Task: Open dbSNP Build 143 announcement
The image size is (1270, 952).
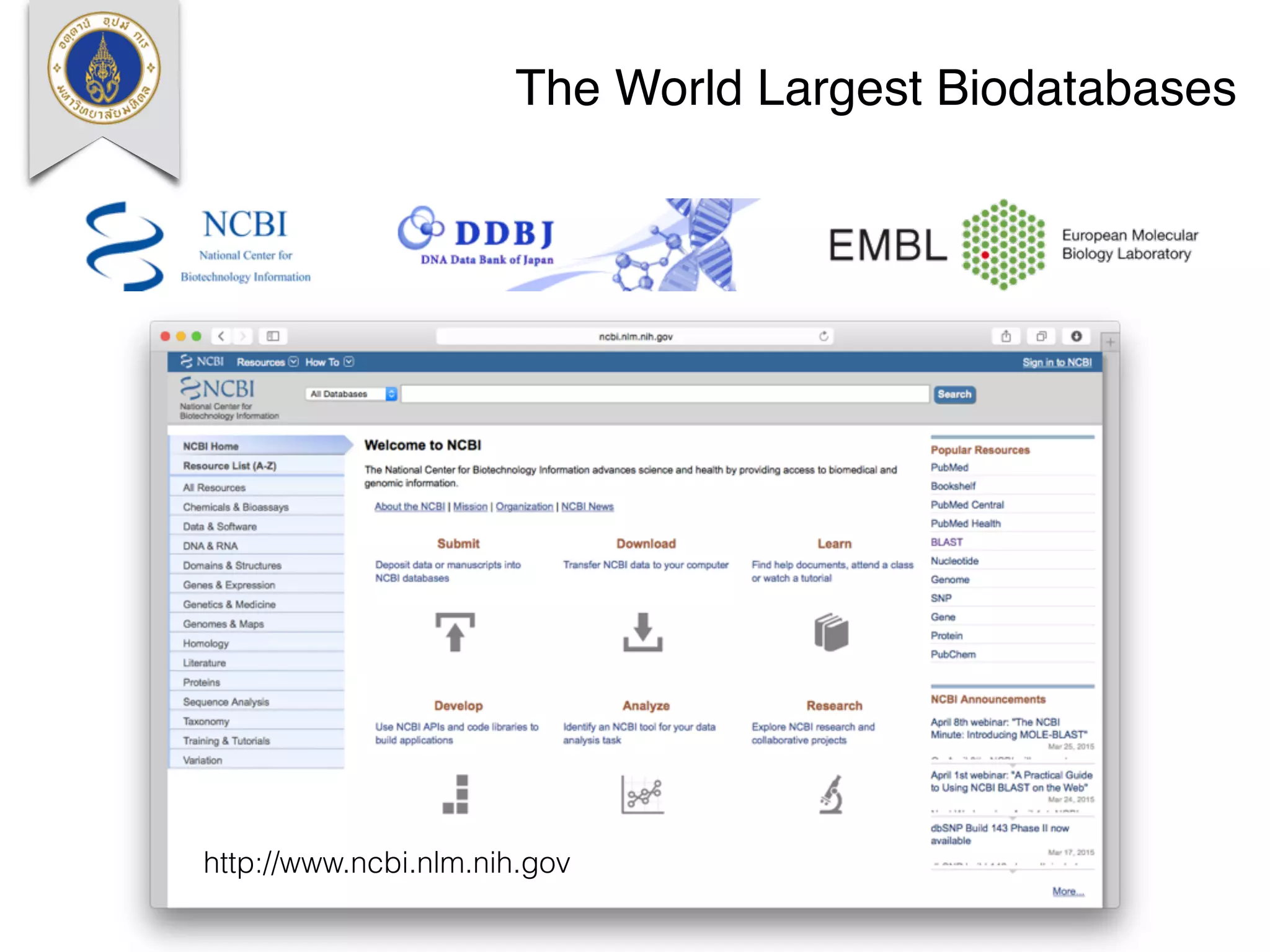Action: pyautogui.click(x=1000, y=834)
